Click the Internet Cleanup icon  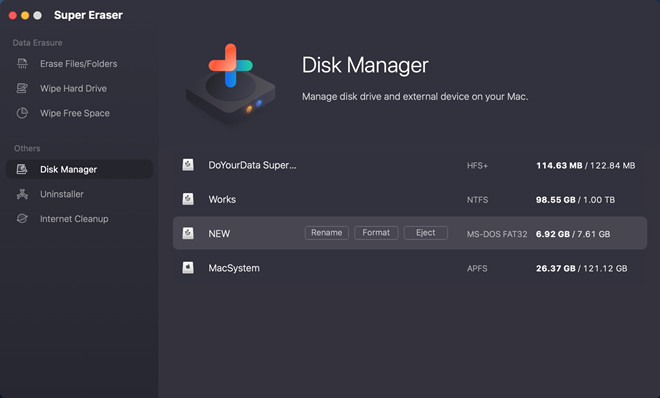22,219
